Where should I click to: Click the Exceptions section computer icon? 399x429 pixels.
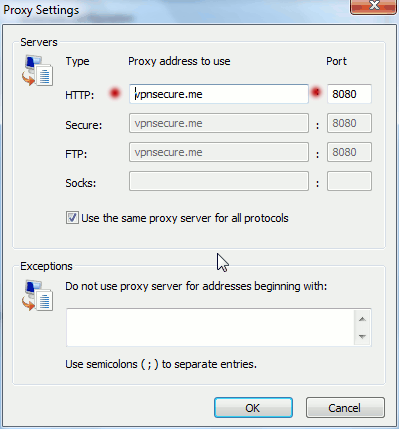click(x=37, y=295)
